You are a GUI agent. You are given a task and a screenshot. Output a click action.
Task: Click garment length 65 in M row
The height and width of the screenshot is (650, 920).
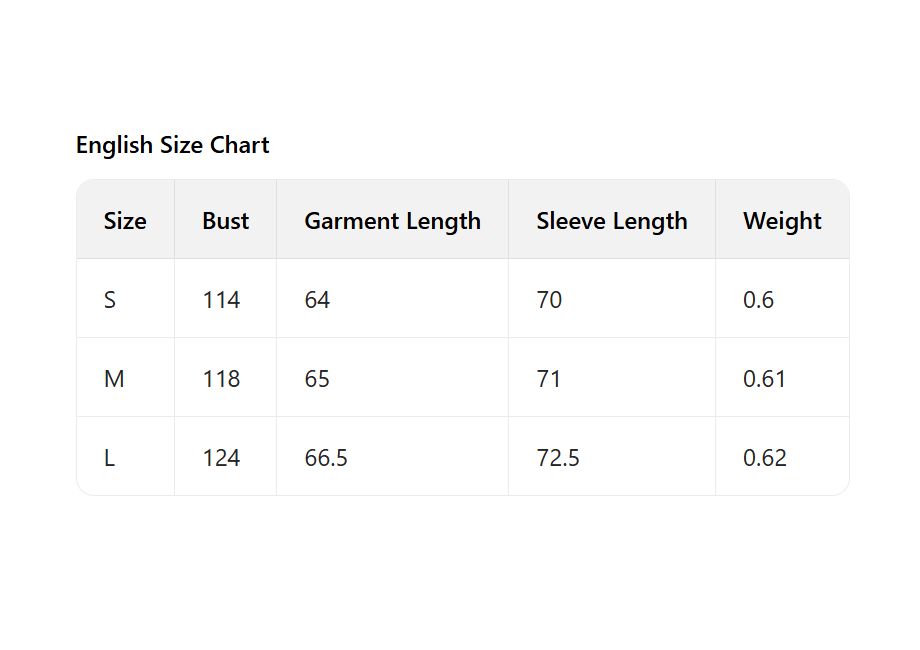317,379
